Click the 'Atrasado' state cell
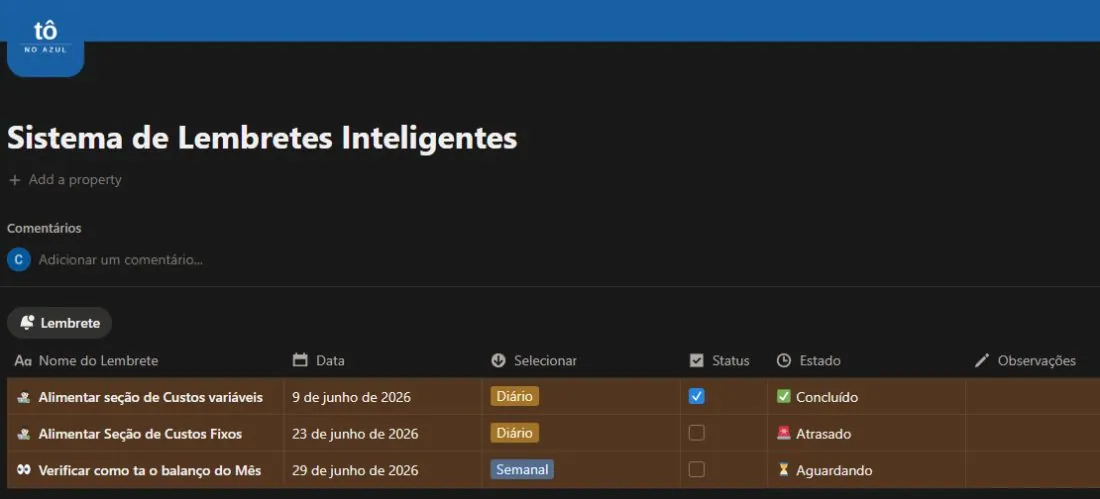 pos(866,434)
